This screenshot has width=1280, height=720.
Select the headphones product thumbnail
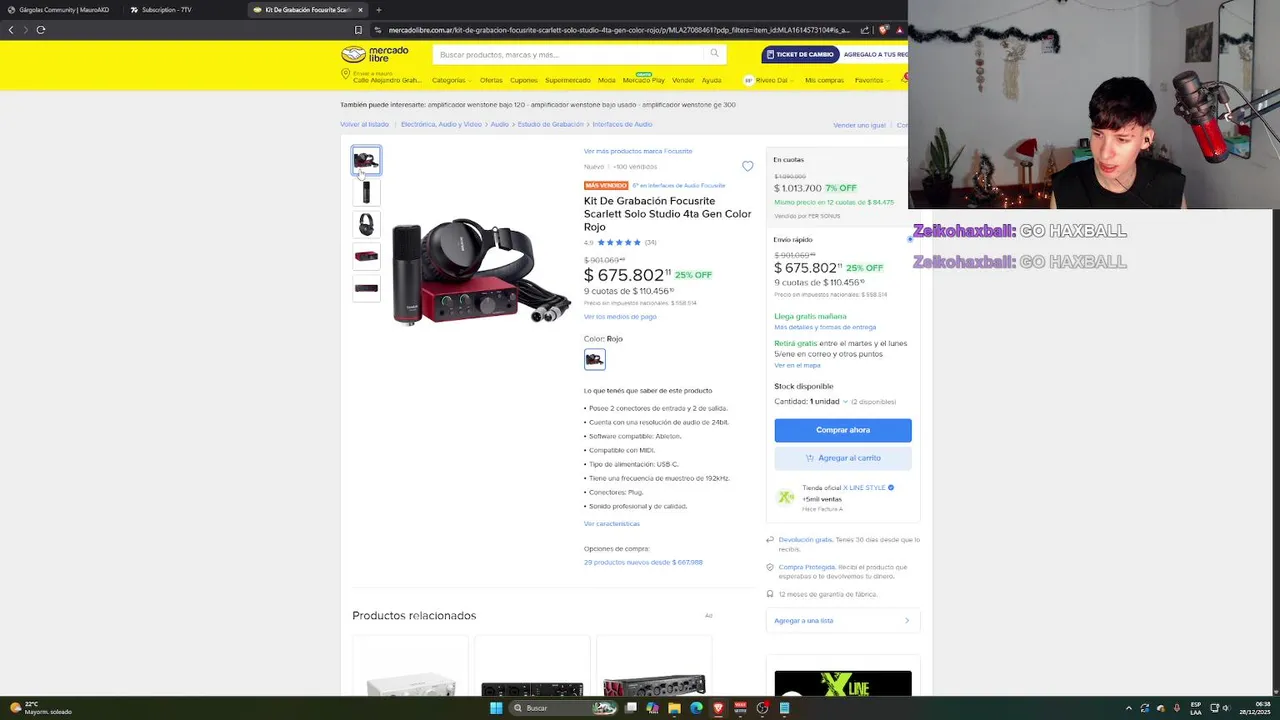366,224
